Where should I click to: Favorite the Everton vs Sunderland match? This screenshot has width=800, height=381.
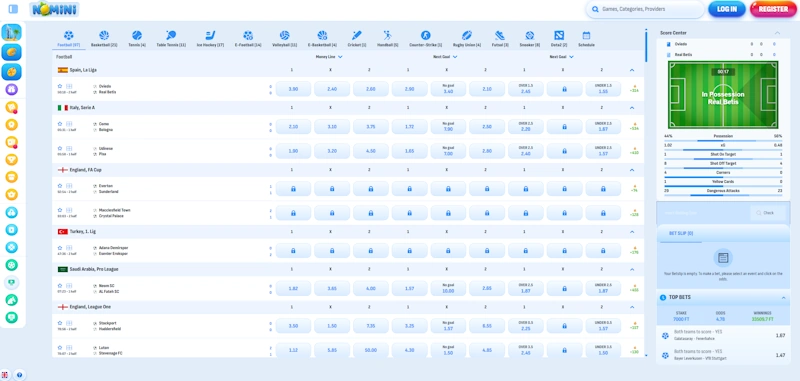point(60,186)
